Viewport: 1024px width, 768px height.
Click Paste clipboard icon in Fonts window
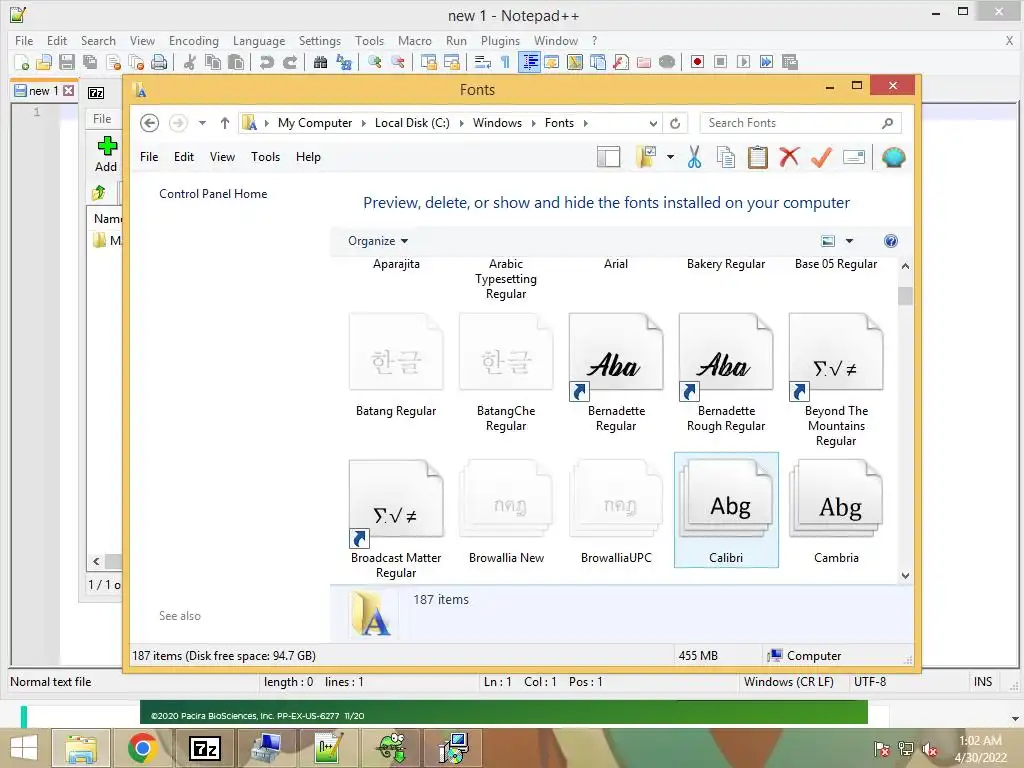click(x=758, y=157)
